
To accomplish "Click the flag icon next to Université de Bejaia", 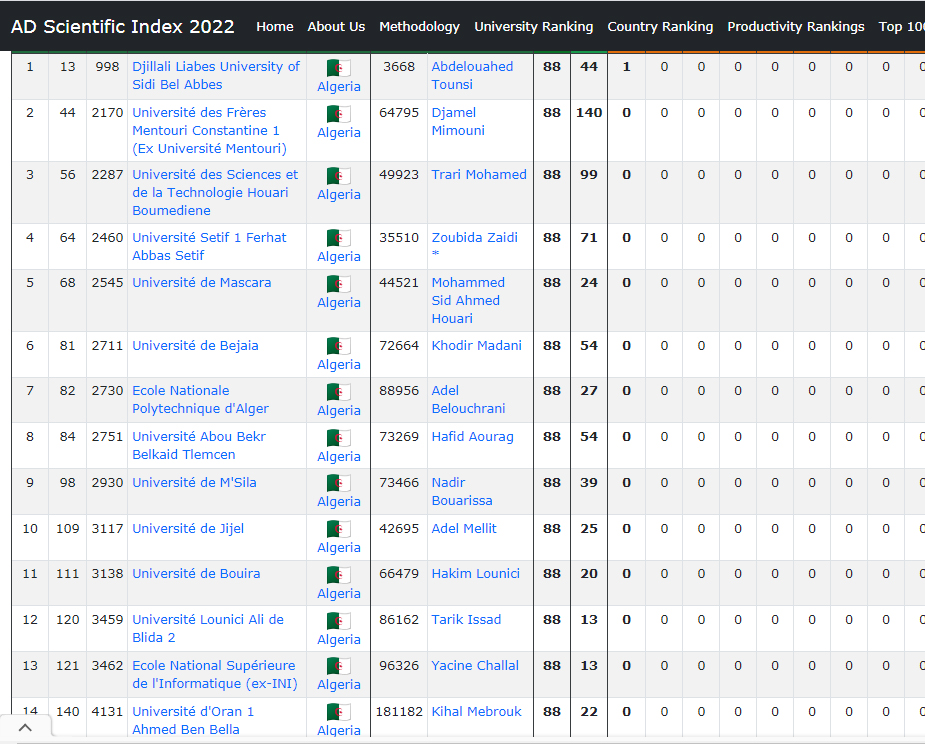I will click(x=339, y=346).
